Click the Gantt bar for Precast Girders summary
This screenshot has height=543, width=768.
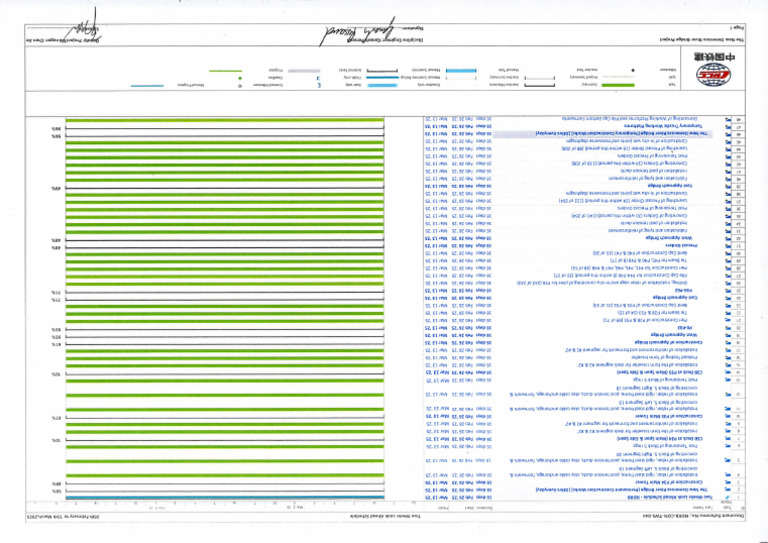224,247
